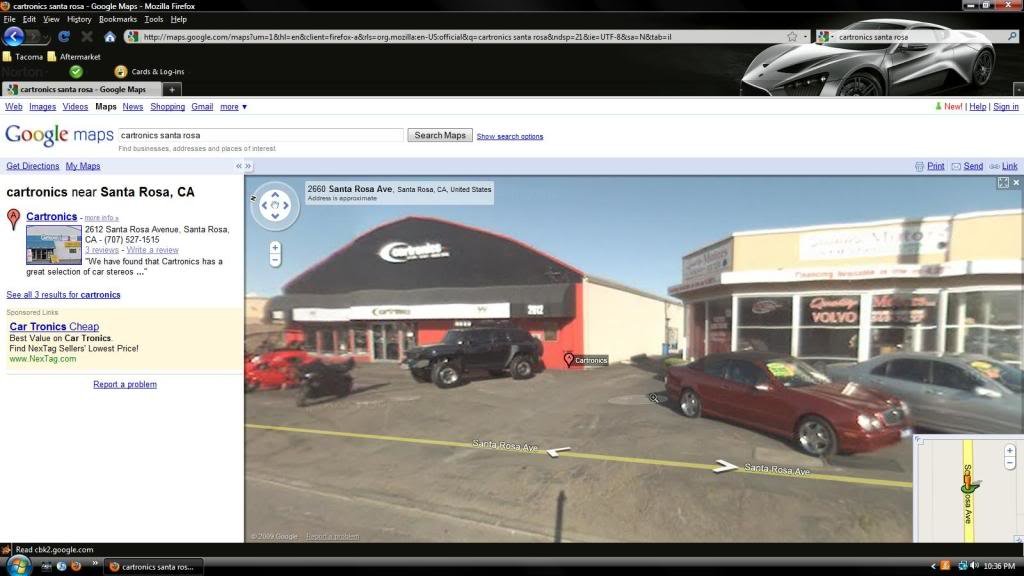1024x576 pixels.
Task: Open the Bookmarks menu
Action: [x=118, y=19]
